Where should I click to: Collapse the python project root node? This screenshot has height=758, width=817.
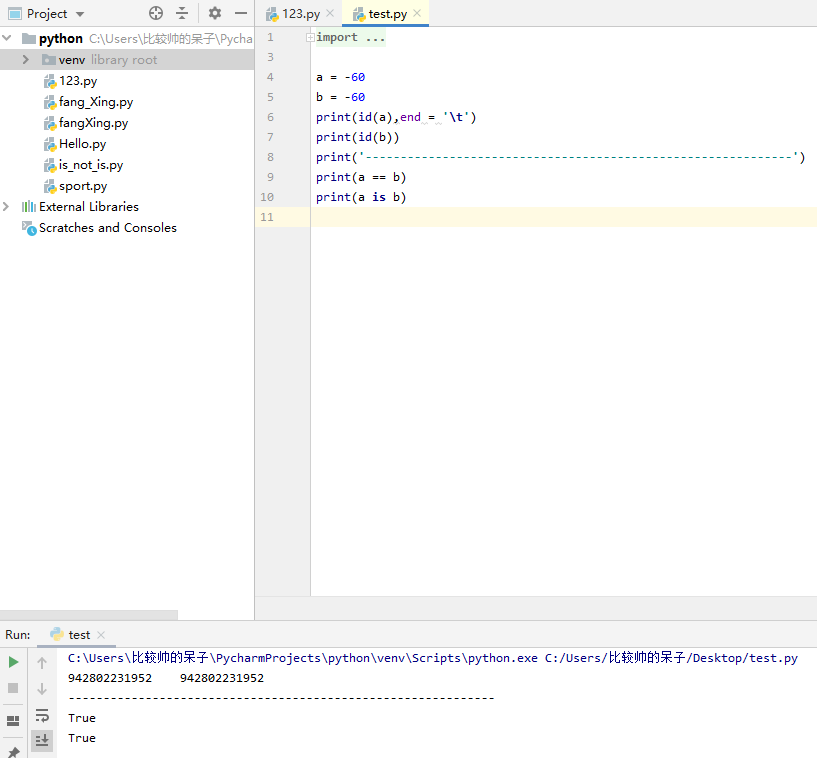pyautogui.click(x=7, y=38)
